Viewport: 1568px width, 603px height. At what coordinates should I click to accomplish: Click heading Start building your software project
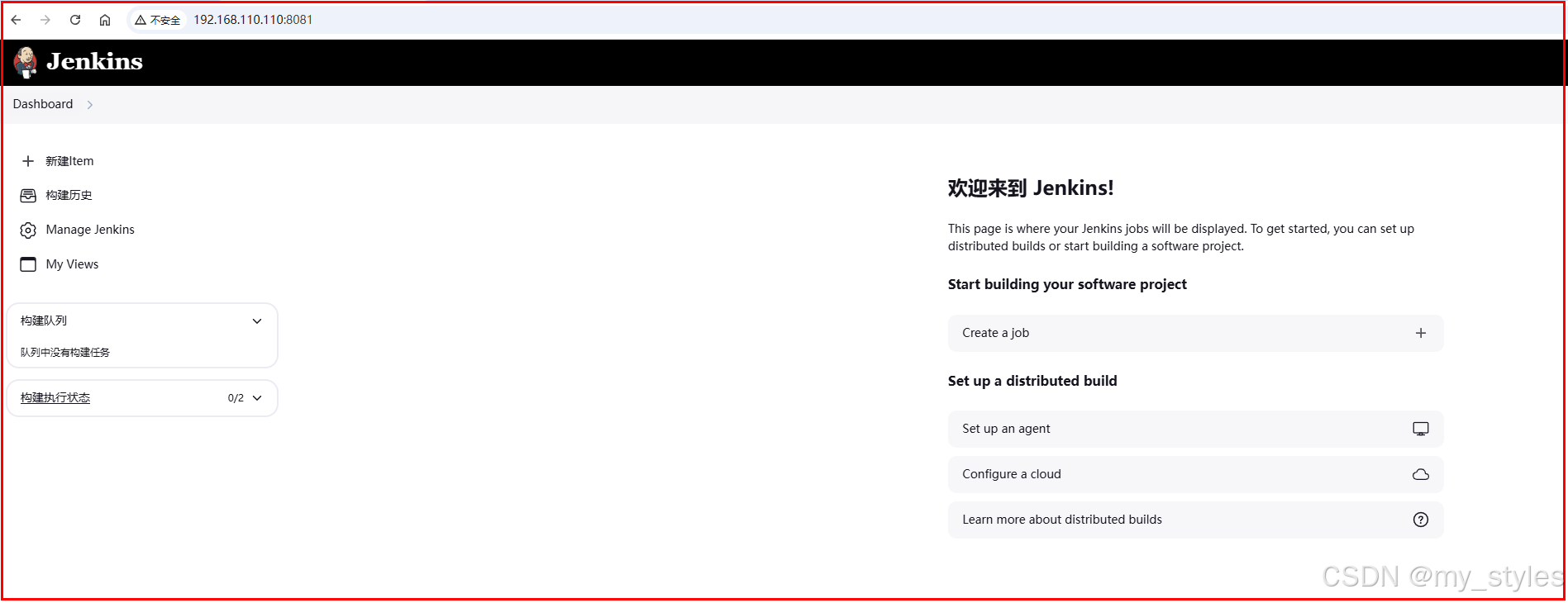click(x=1067, y=284)
